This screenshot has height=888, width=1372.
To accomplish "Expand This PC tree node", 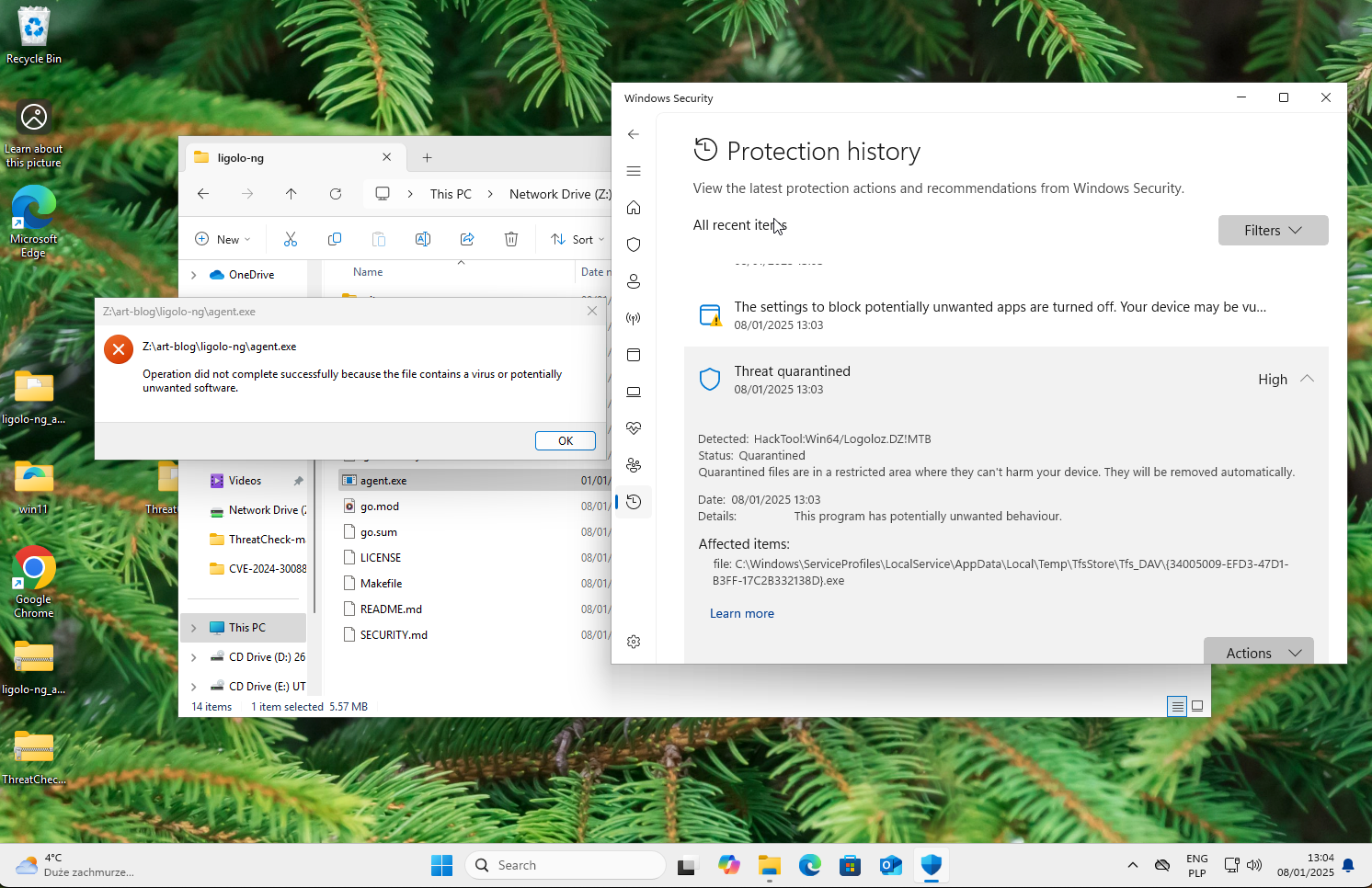I will tap(194, 628).
